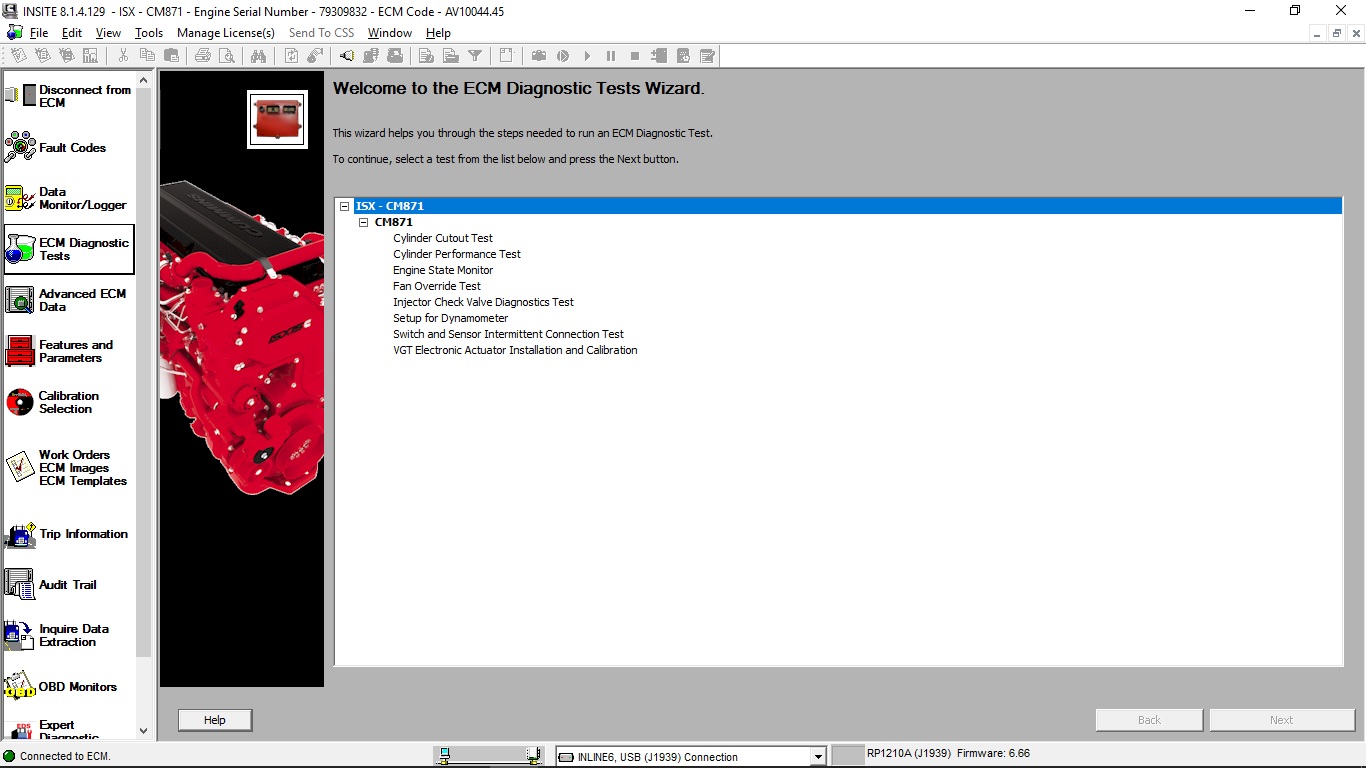The width and height of the screenshot is (1366, 768).
Task: Select Cylinder Cutout Test
Action: pyautogui.click(x=443, y=238)
